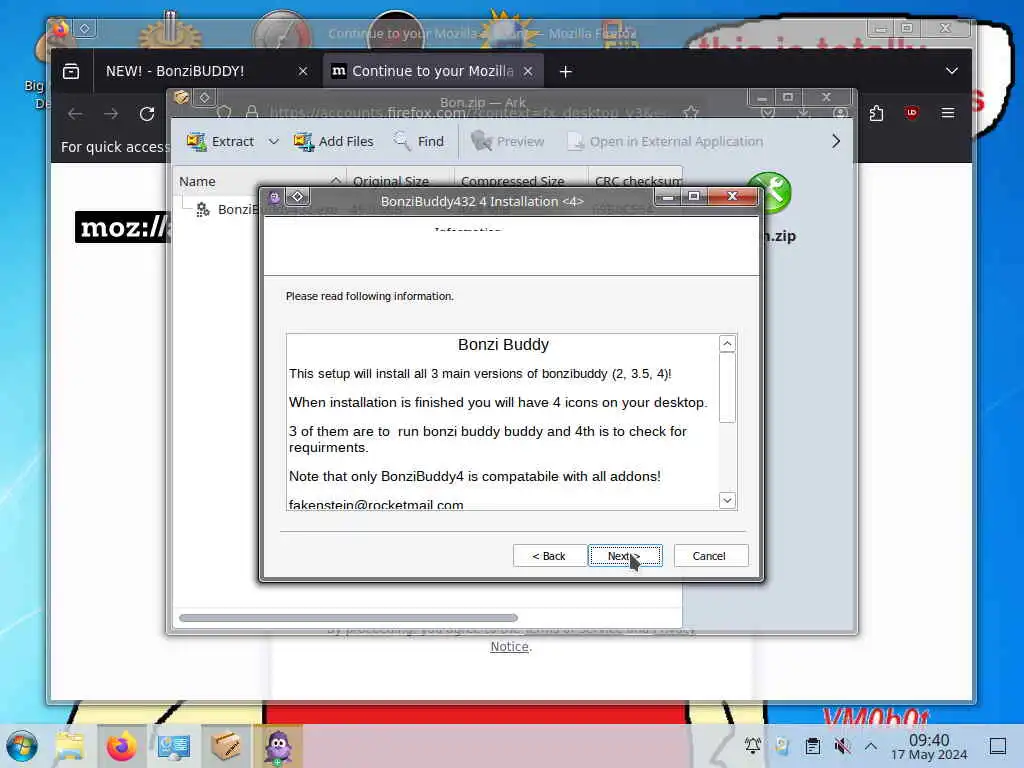The image size is (1024, 768).
Task: Click the Firefox window pin diamond icon
Action: [85, 28]
